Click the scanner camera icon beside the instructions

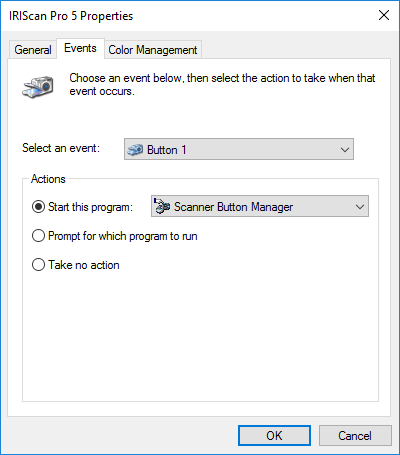(38, 87)
